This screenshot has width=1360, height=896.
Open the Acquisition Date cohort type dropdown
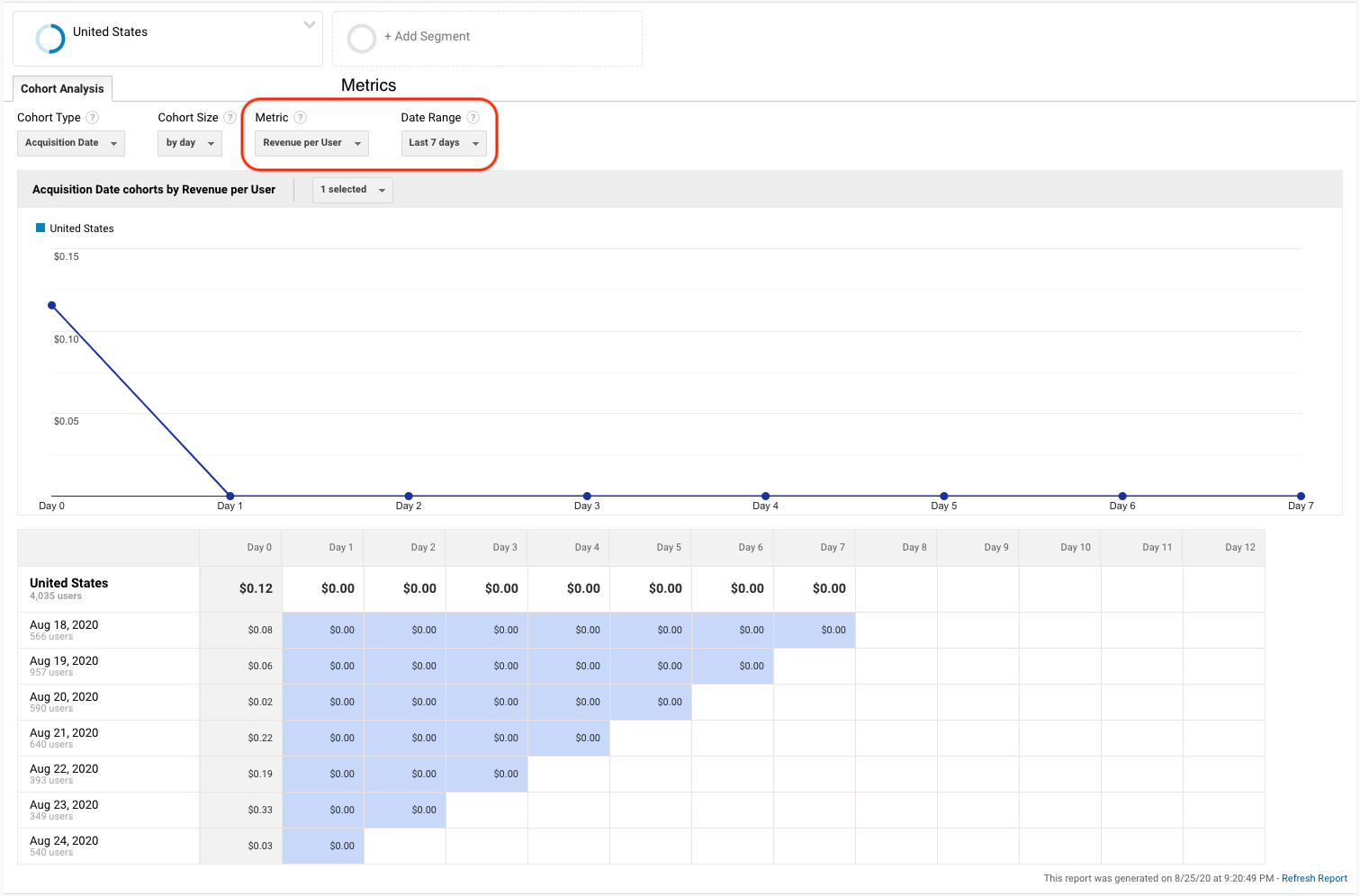point(70,143)
